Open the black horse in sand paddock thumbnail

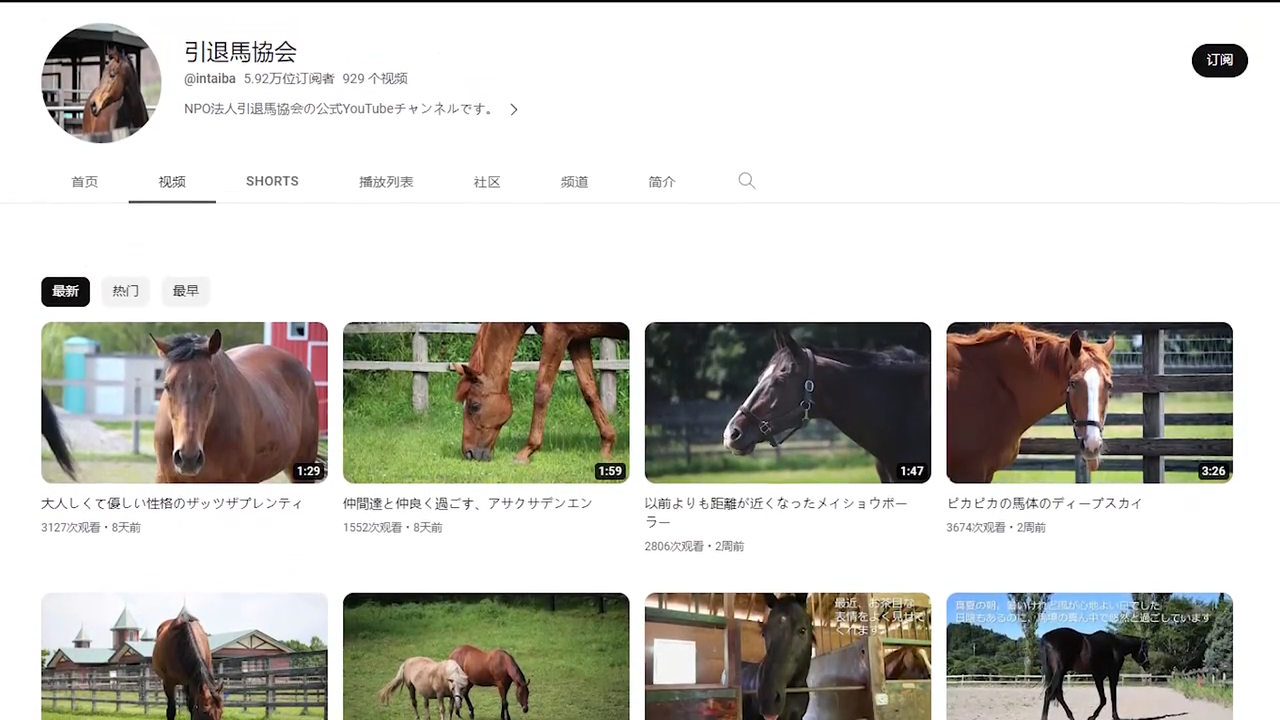click(x=1089, y=656)
